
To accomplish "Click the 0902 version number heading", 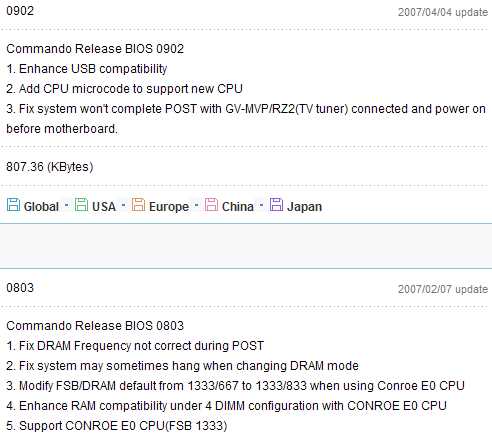I will click(20, 11).
